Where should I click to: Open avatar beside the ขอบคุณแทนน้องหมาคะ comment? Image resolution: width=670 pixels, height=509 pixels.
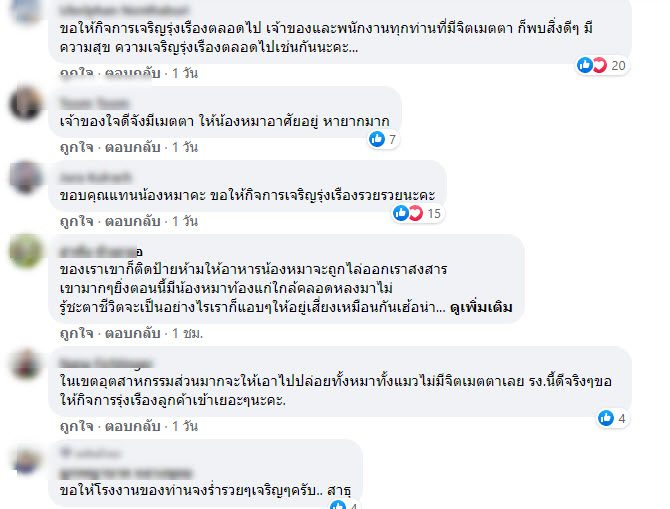pyautogui.click(x=26, y=177)
